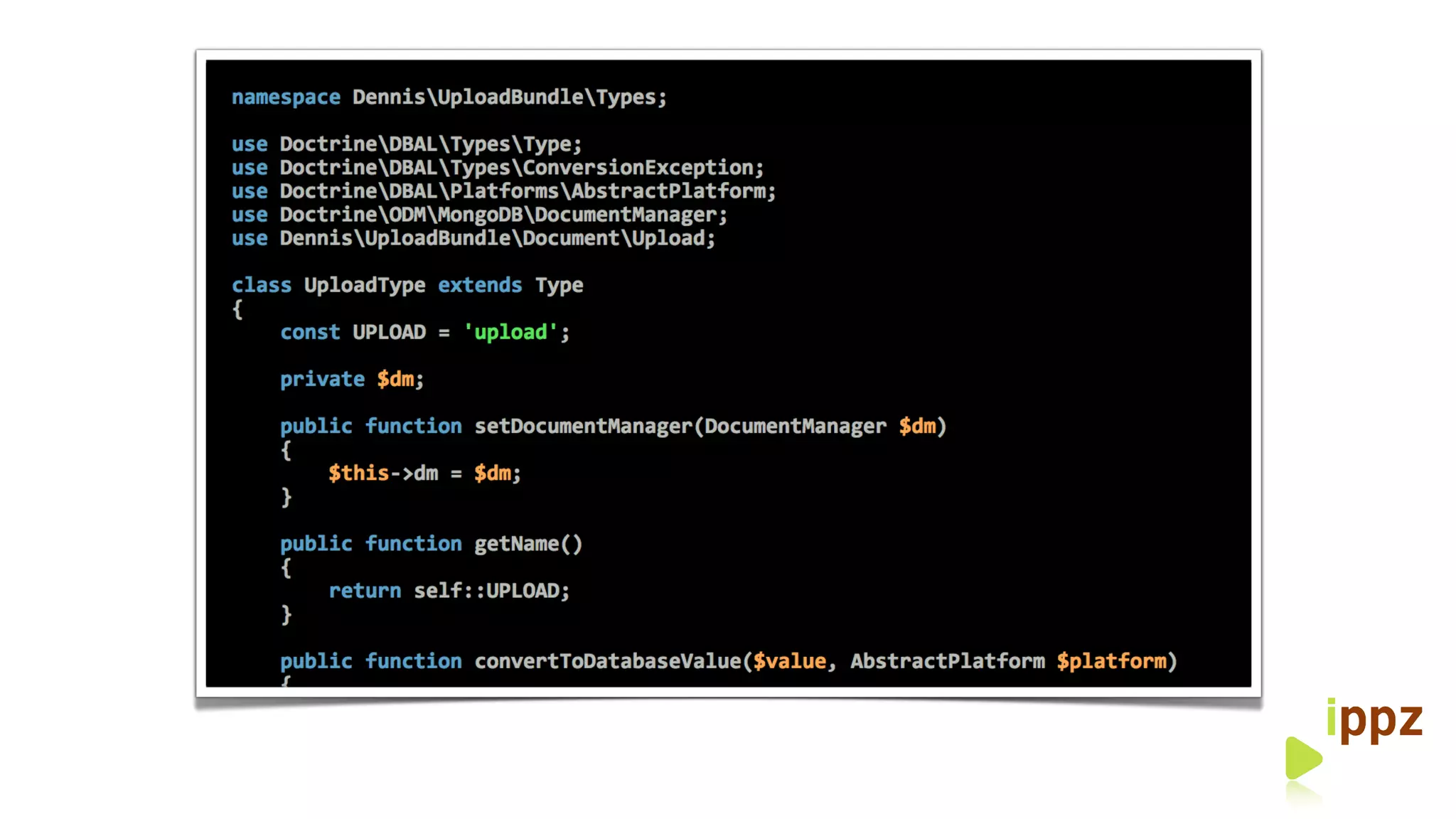This screenshot has height=819, width=1456.
Task: Click the convertToDatabaseValue function name
Action: pyautogui.click(x=608, y=661)
